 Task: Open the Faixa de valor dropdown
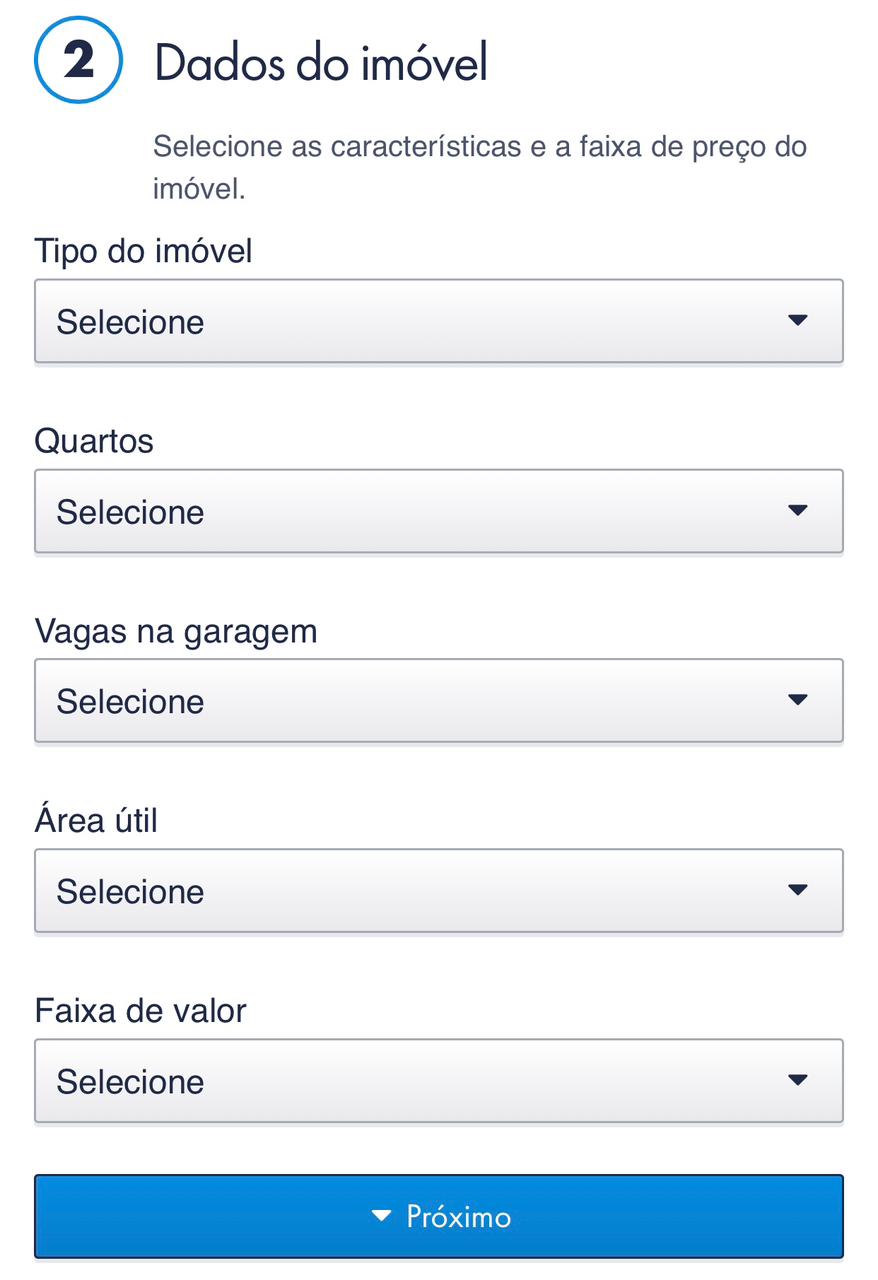coord(438,1080)
